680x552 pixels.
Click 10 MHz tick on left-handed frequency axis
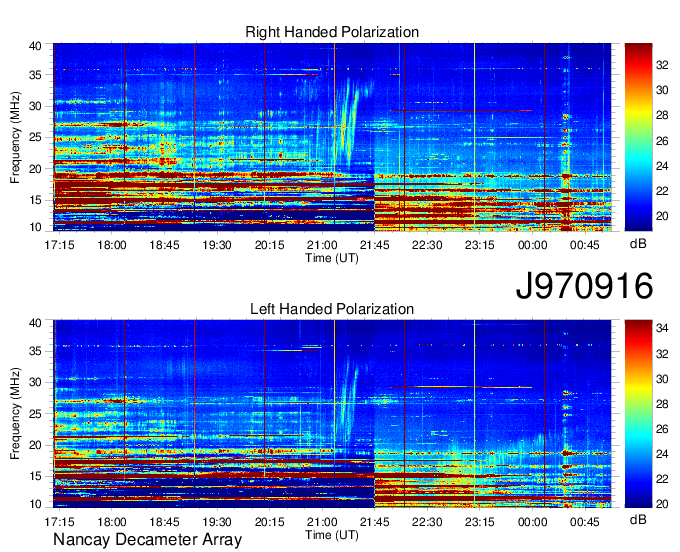[x=35, y=504]
